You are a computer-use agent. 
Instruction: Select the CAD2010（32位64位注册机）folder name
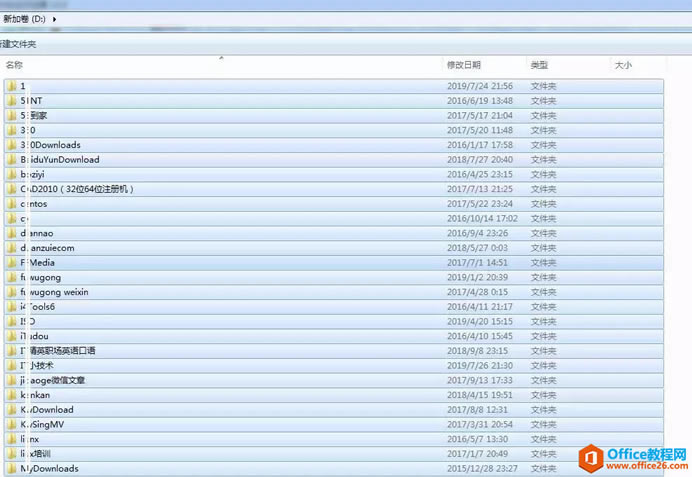pyautogui.click(x=77, y=189)
